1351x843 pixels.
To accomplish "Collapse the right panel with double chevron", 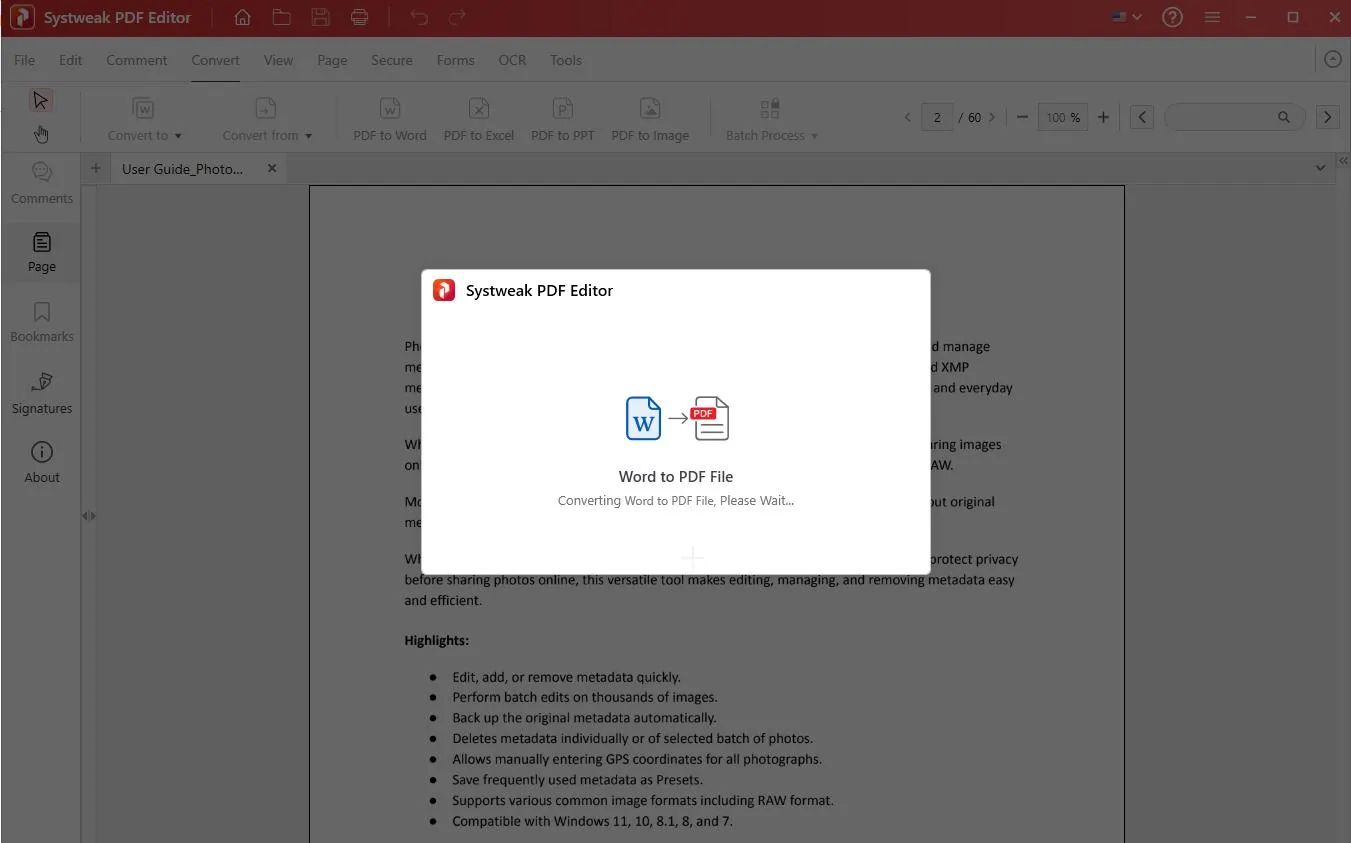I will point(1343,160).
